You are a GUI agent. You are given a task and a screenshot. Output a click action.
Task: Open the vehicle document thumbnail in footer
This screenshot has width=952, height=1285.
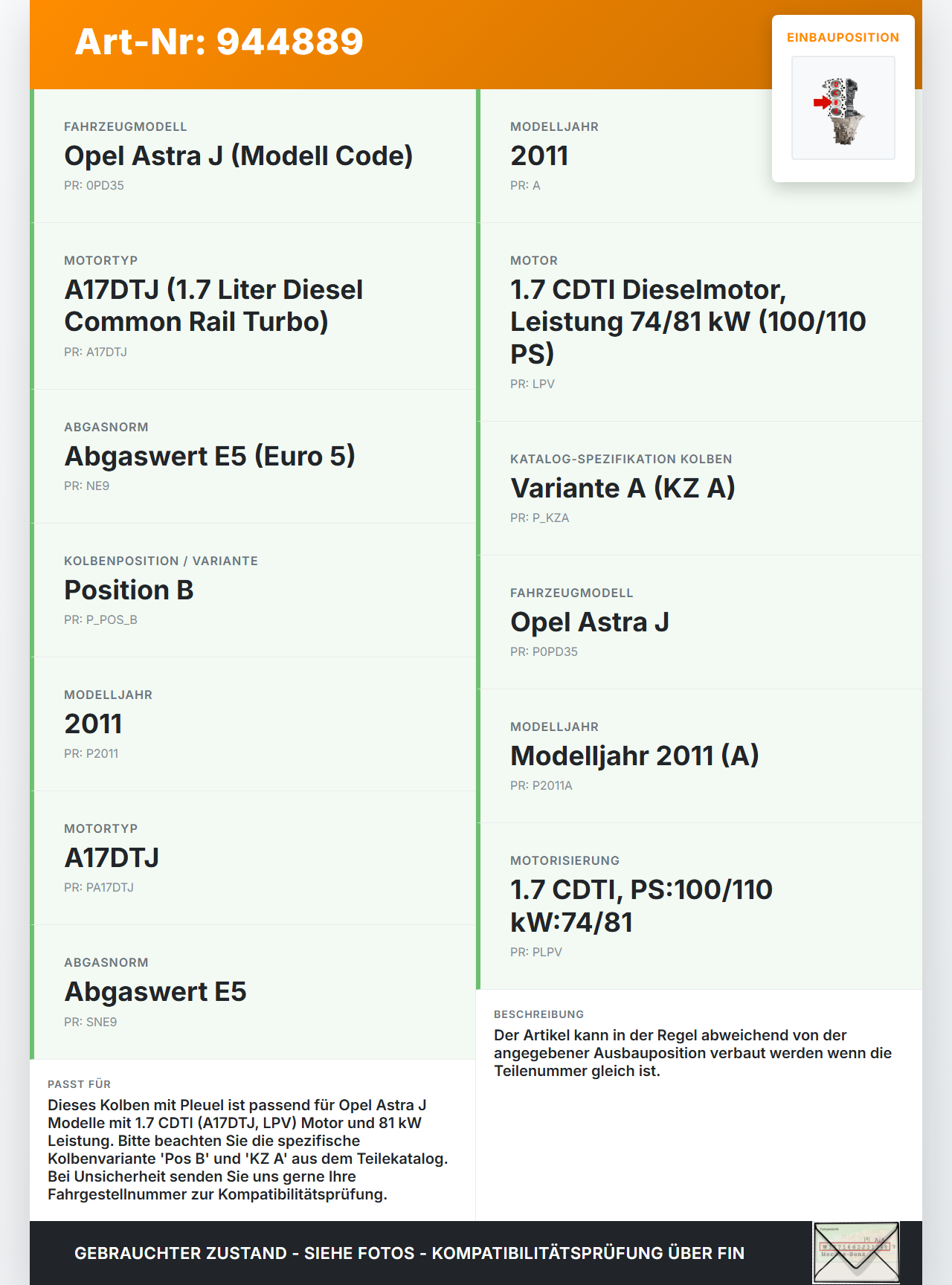tap(856, 1252)
